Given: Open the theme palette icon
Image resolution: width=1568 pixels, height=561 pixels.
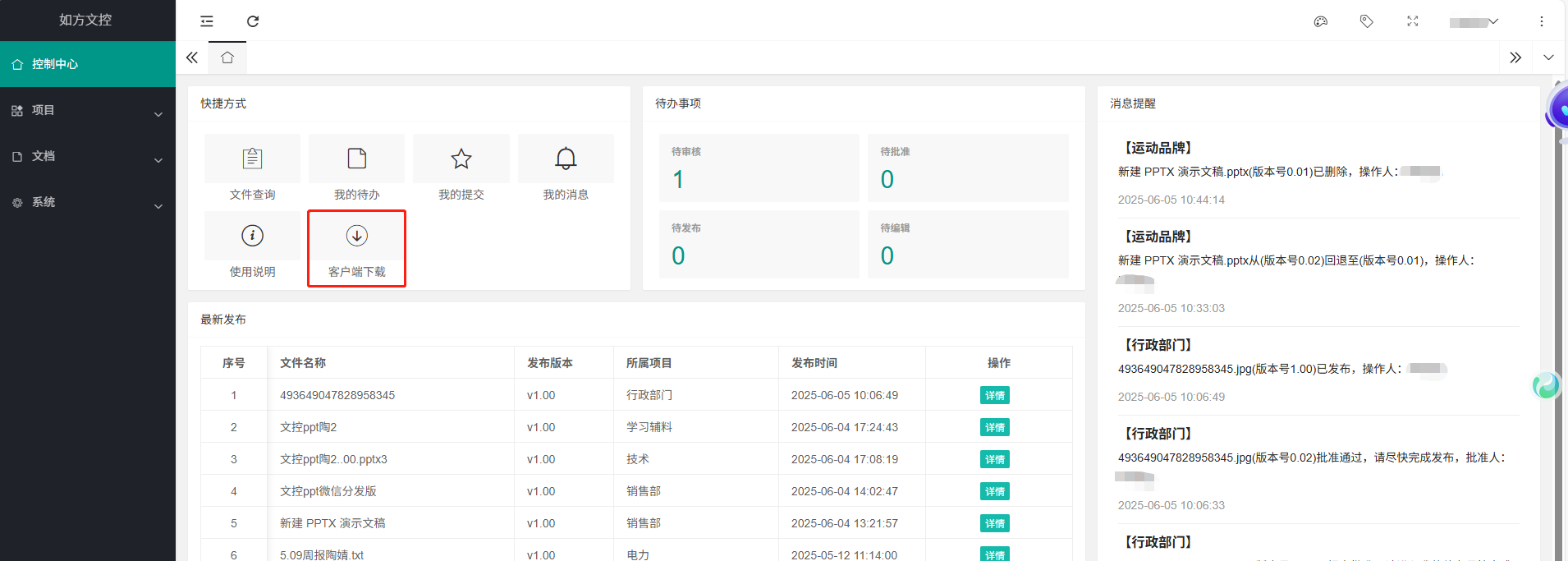Looking at the screenshot, I should [x=1320, y=21].
